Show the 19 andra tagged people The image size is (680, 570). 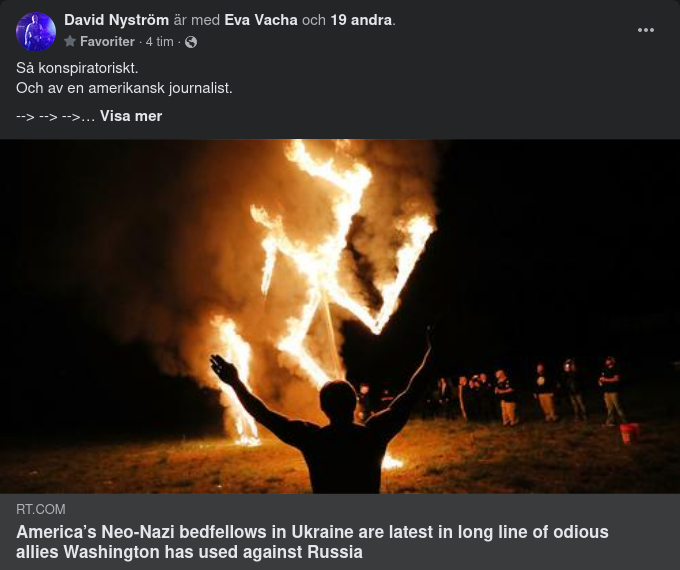click(361, 20)
